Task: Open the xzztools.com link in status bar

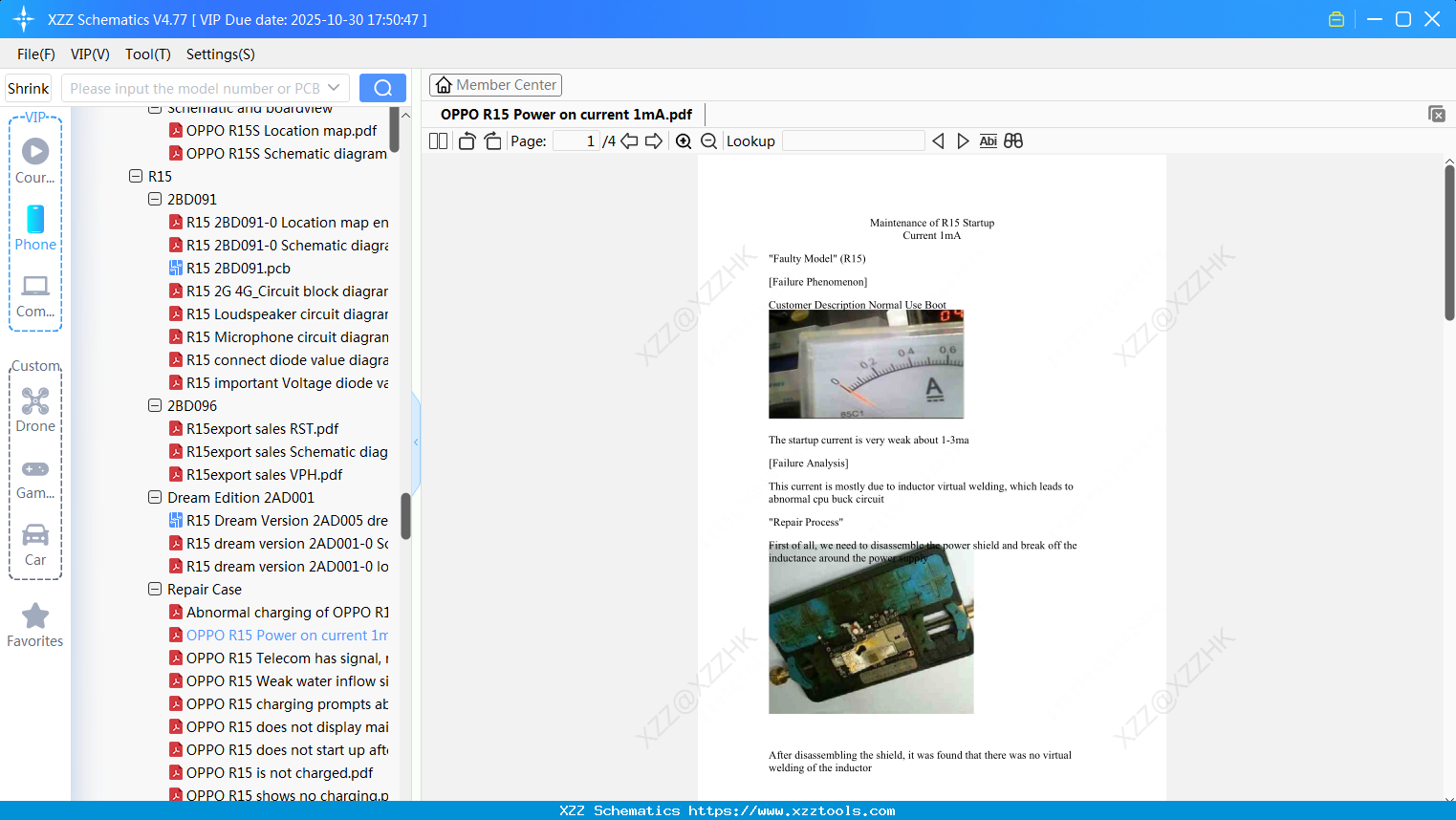Action: point(792,810)
